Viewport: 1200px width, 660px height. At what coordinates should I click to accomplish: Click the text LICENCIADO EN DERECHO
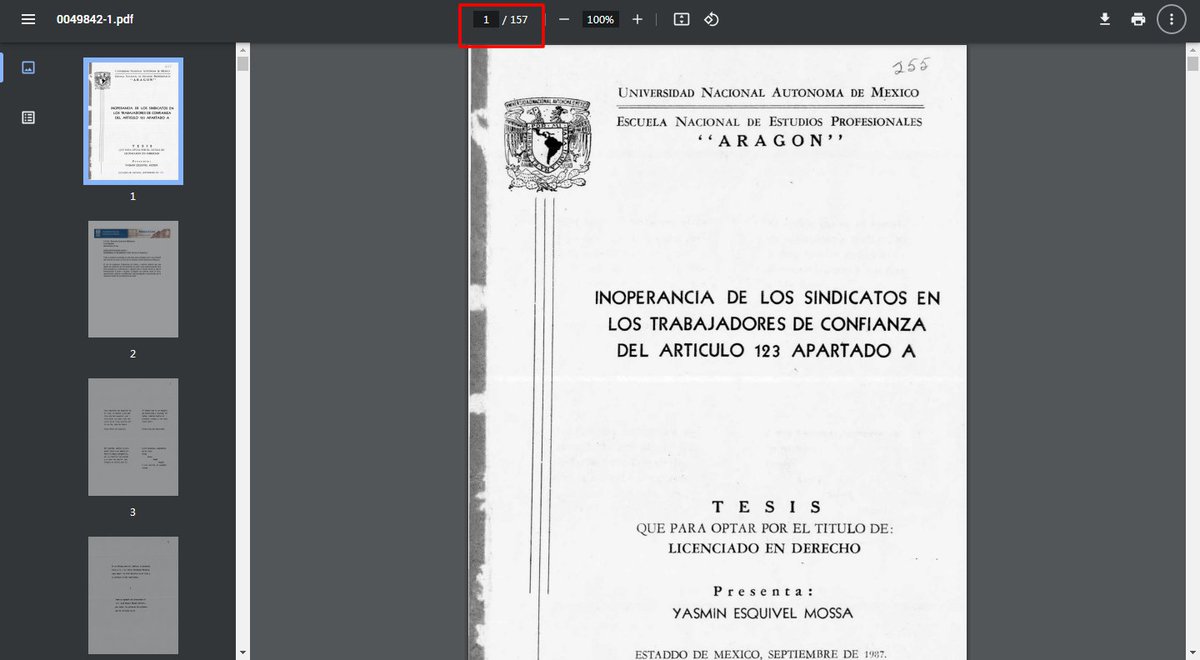tap(764, 548)
